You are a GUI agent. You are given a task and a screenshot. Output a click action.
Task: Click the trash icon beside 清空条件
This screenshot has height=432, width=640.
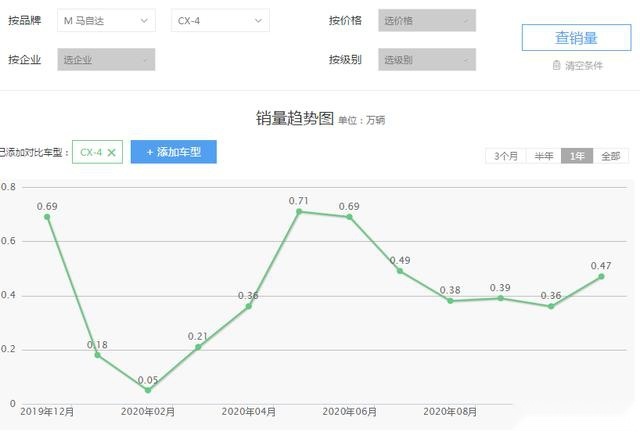tap(556, 65)
